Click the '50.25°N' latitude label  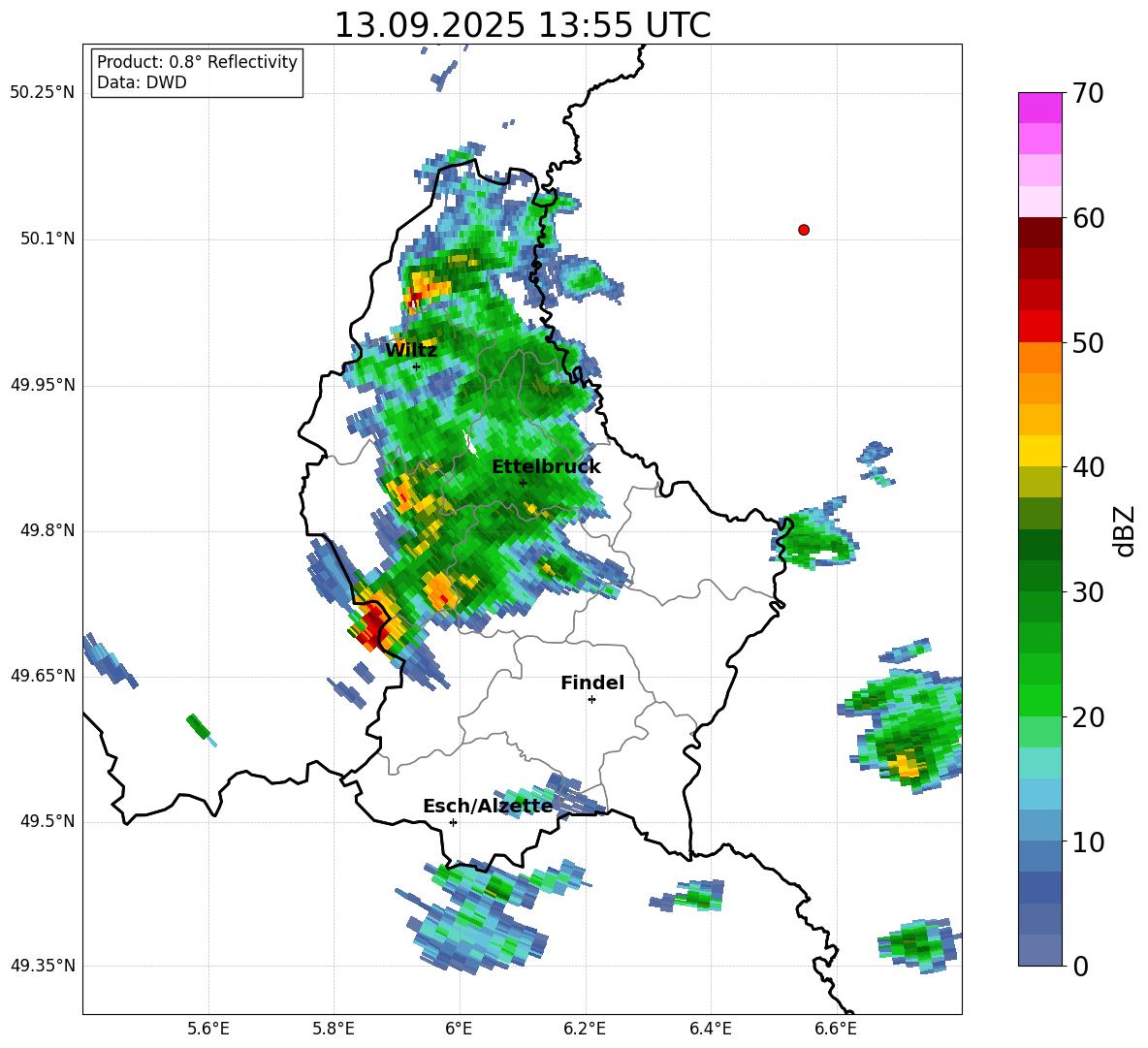tap(43, 93)
